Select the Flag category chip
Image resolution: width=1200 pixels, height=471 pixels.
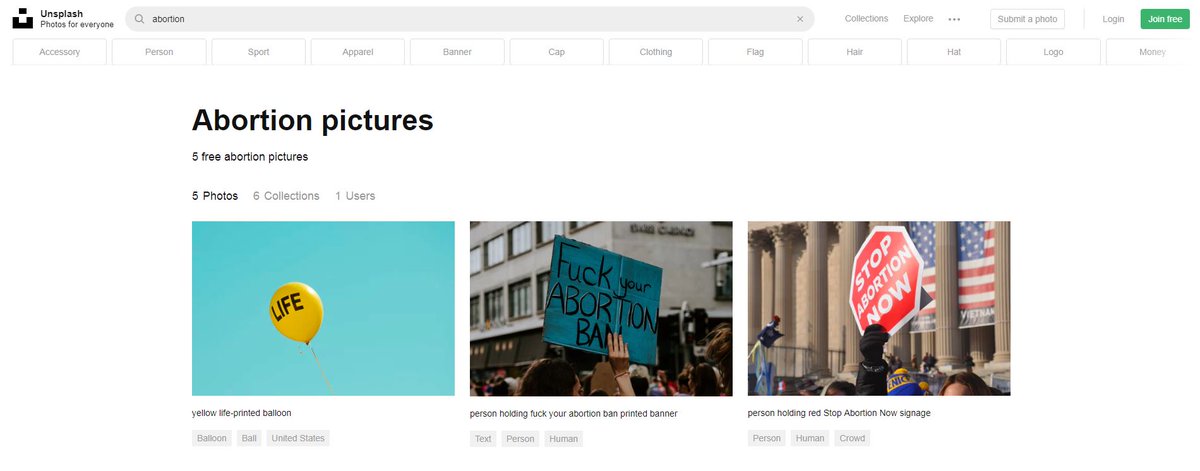click(755, 52)
